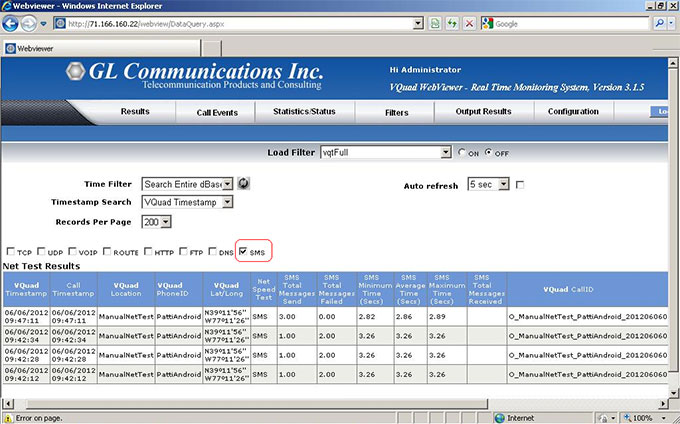Open the Call Events menu
This screenshot has width=680, height=424.
(x=217, y=112)
